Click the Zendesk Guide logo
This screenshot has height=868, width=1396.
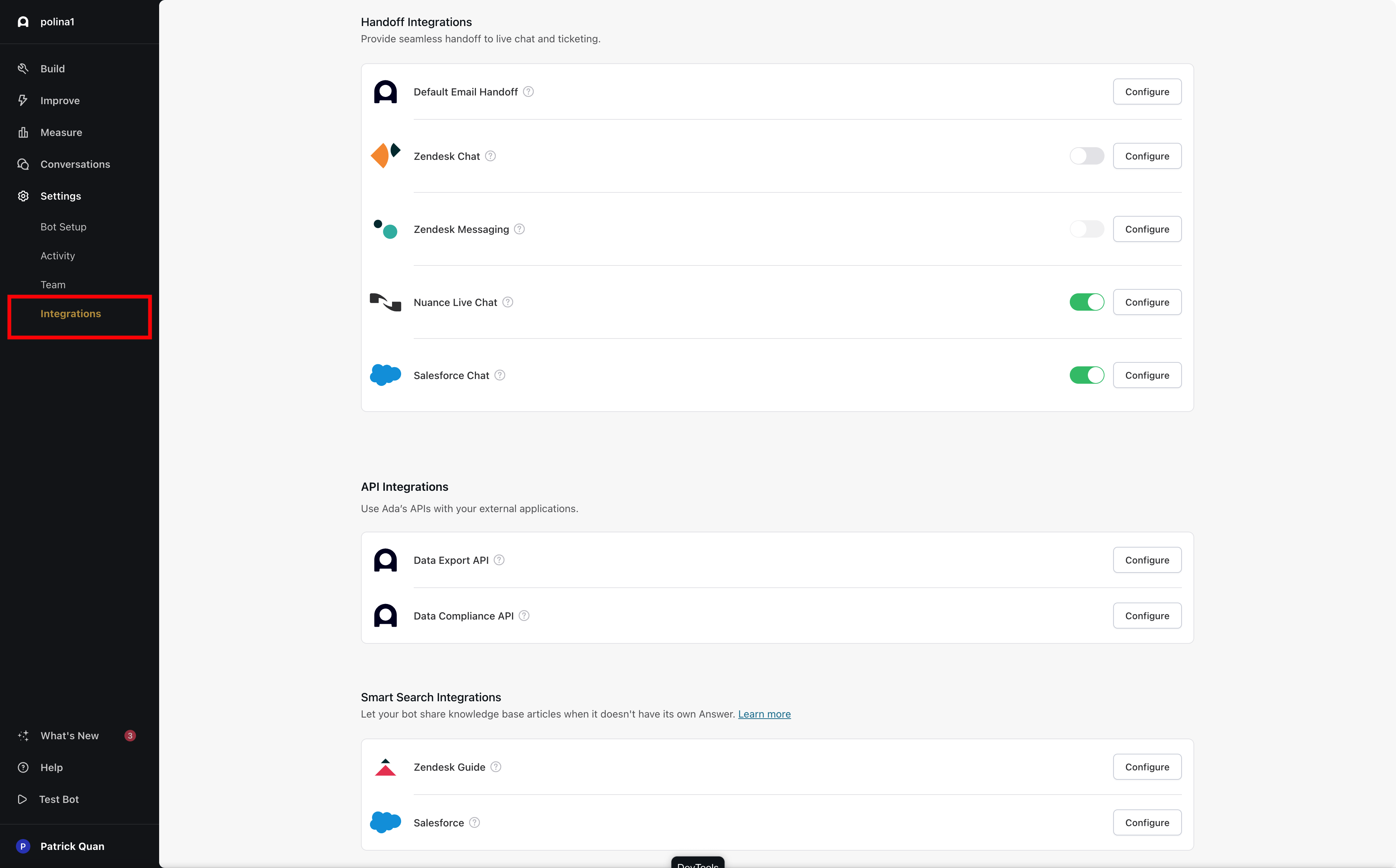(385, 767)
